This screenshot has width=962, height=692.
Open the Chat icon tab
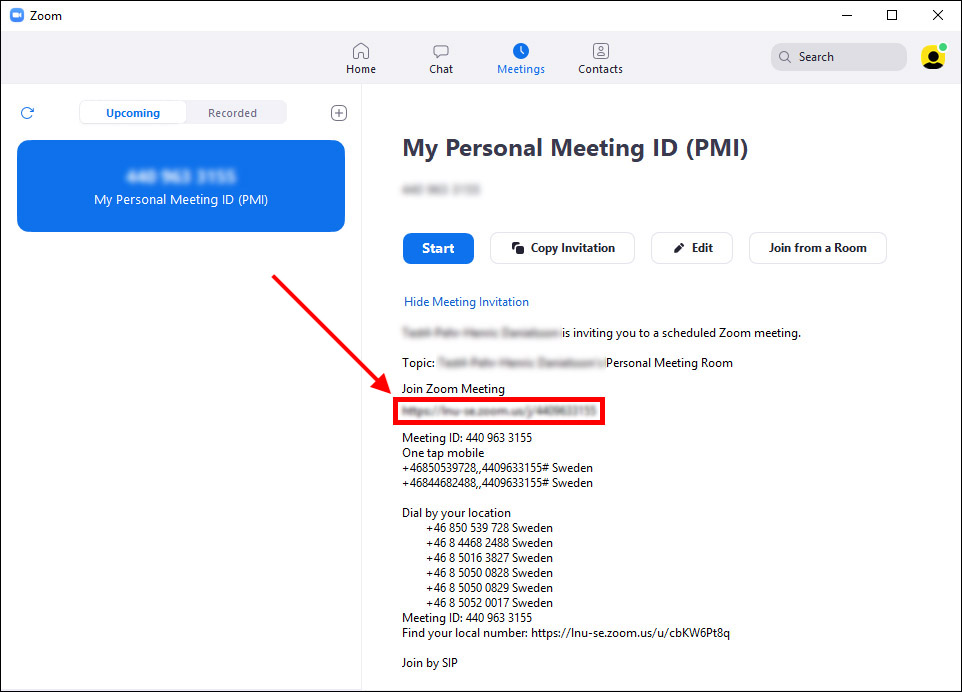[x=441, y=52]
